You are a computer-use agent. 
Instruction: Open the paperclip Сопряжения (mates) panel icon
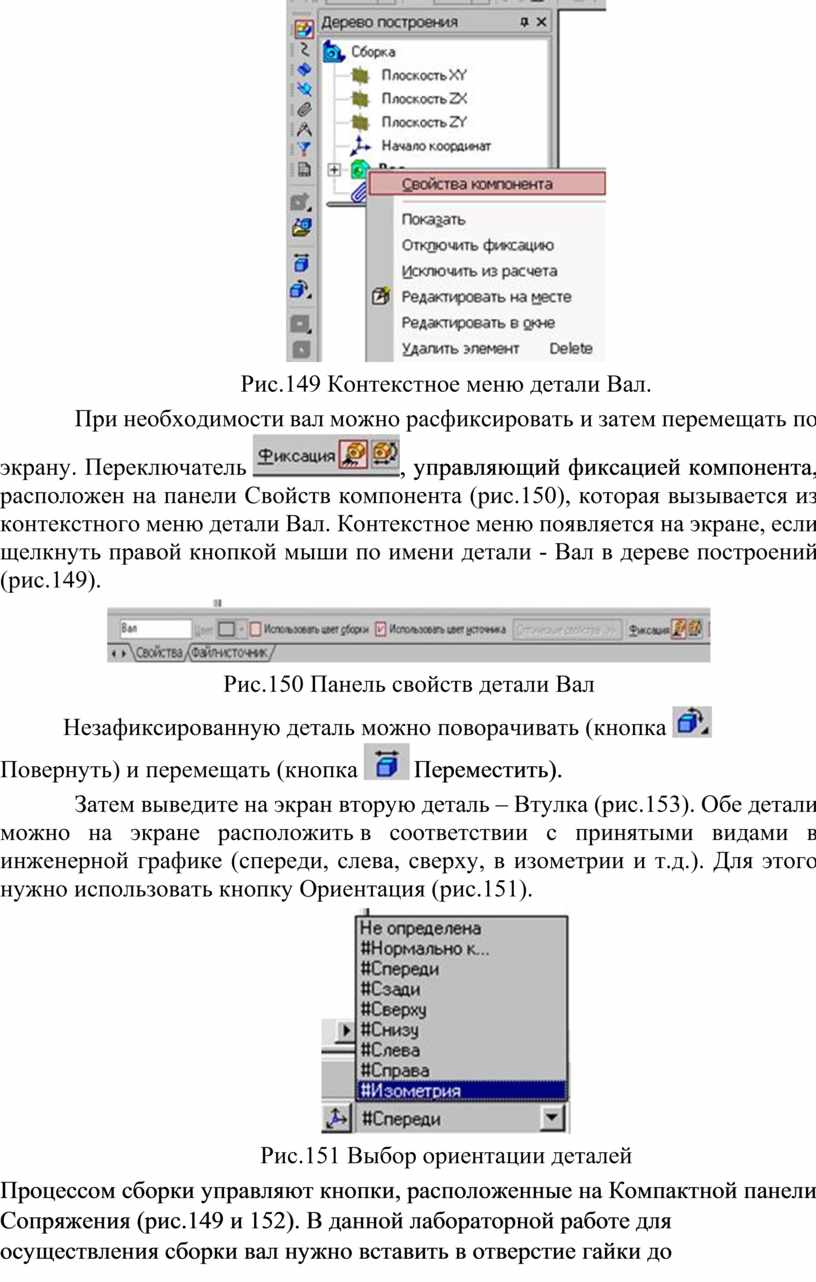(303, 109)
